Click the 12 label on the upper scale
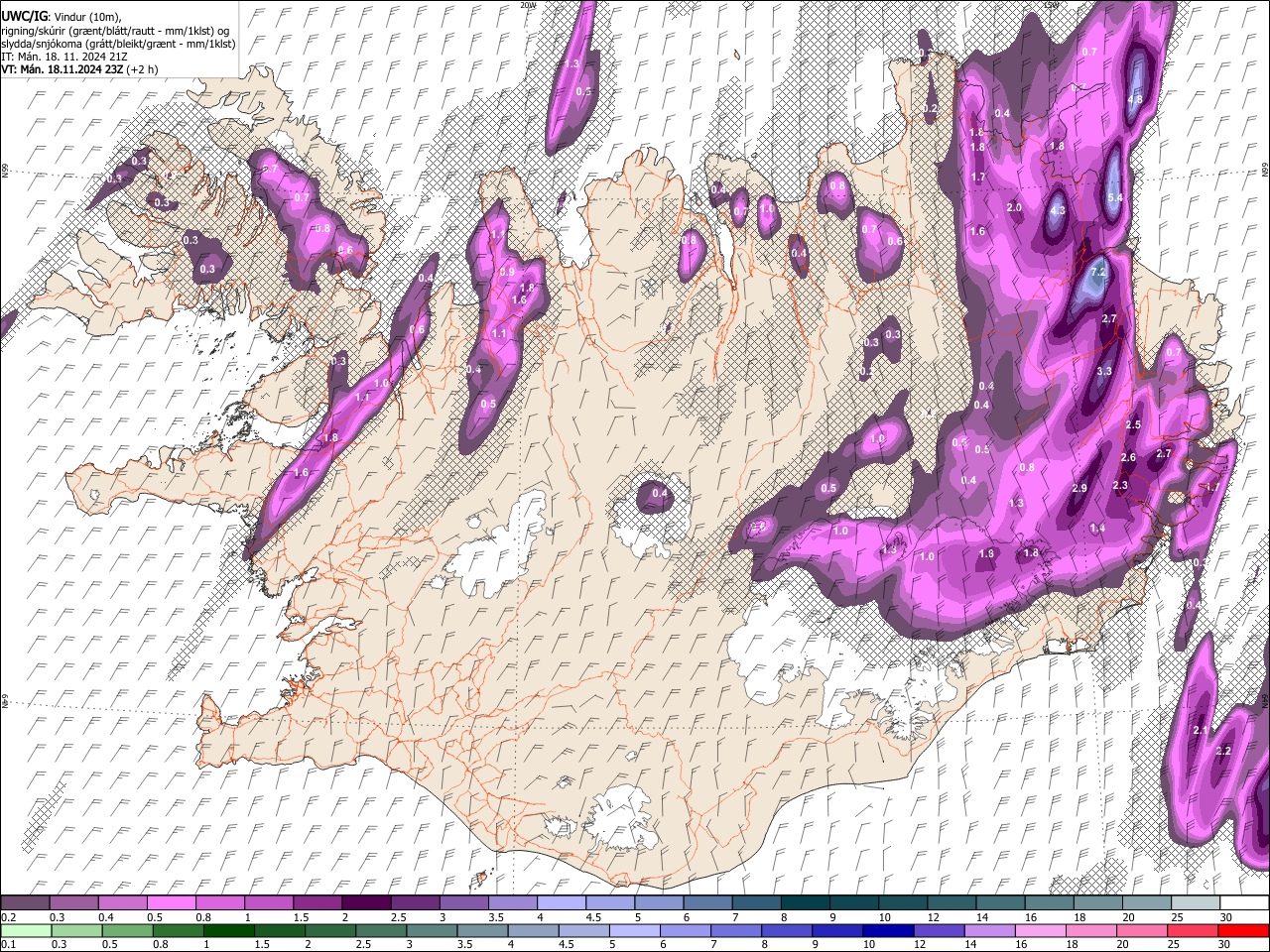 pyautogui.click(x=933, y=917)
